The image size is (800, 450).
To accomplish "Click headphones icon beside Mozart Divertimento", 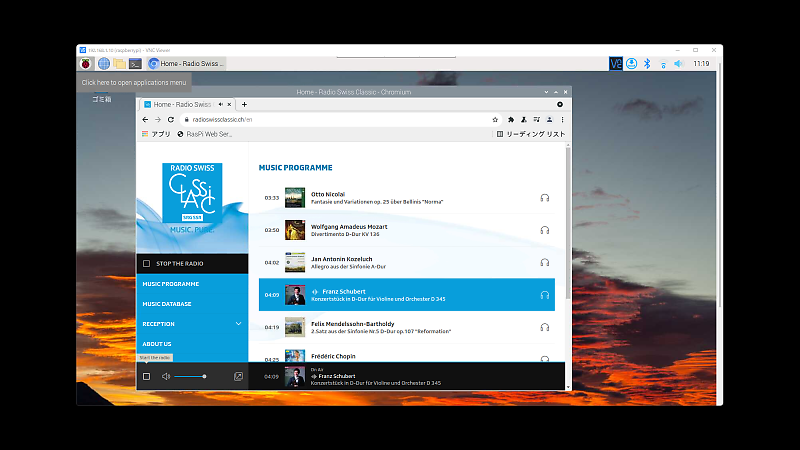I will coord(545,230).
